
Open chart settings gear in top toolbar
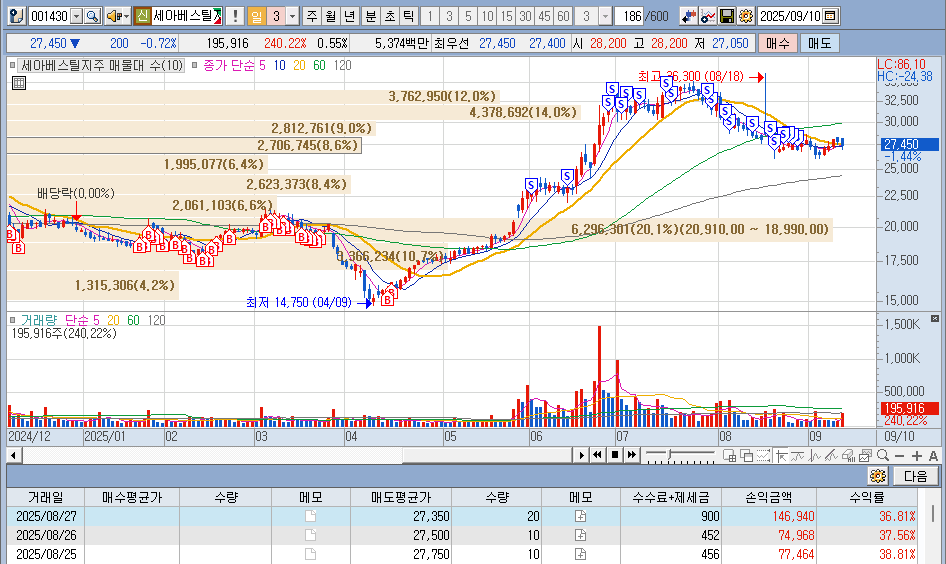(x=746, y=16)
